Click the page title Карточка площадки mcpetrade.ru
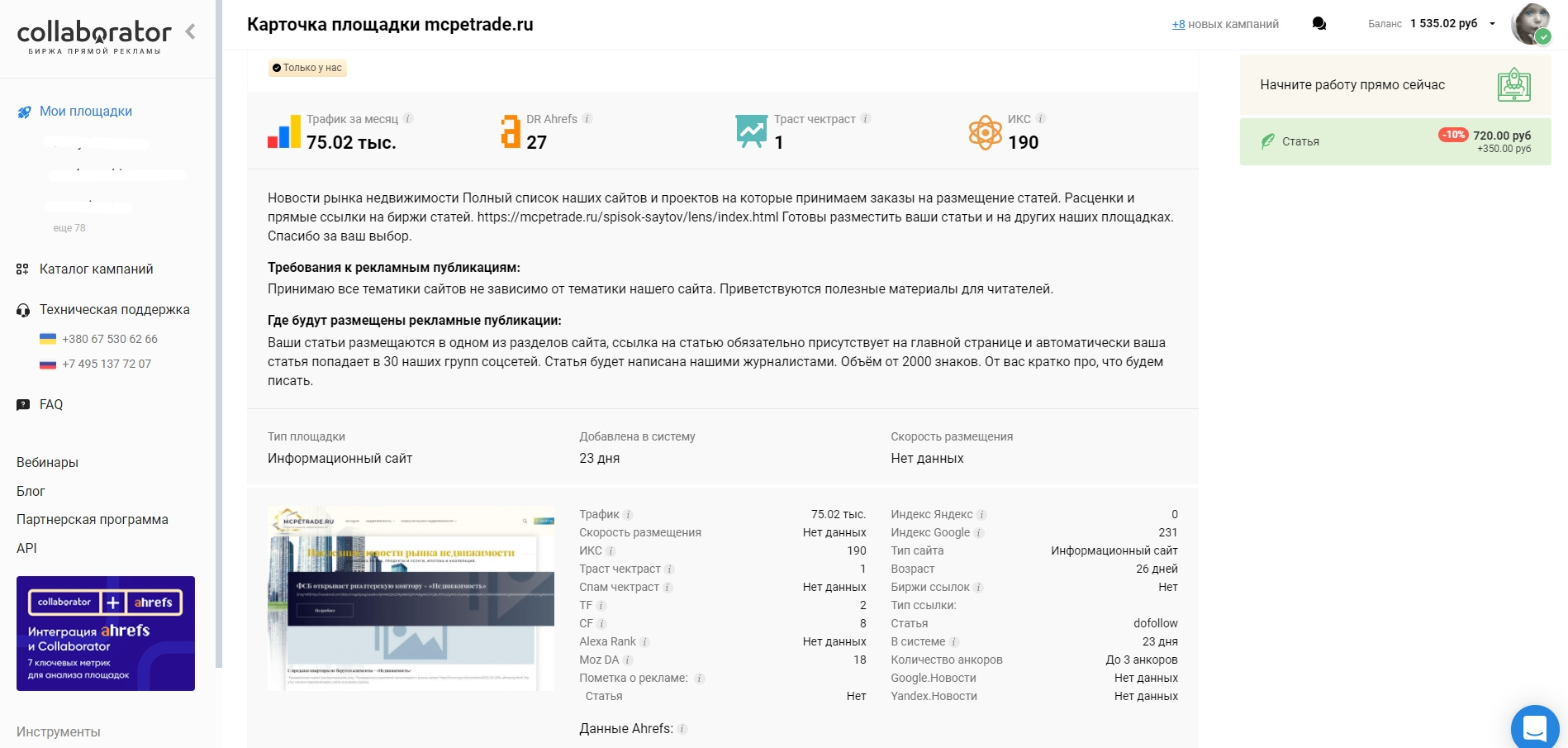Screen dimensions: 1568x748 390,25
